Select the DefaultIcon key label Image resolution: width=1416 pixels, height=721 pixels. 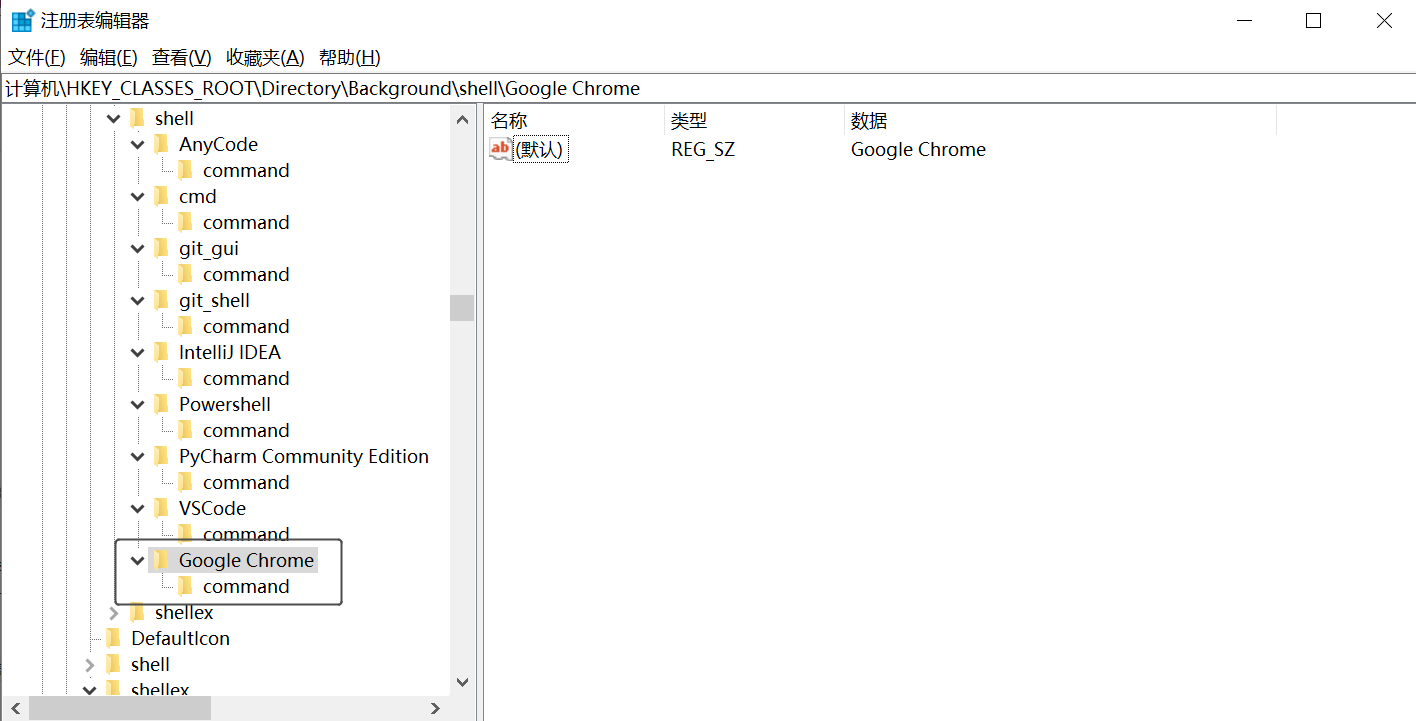[180, 638]
